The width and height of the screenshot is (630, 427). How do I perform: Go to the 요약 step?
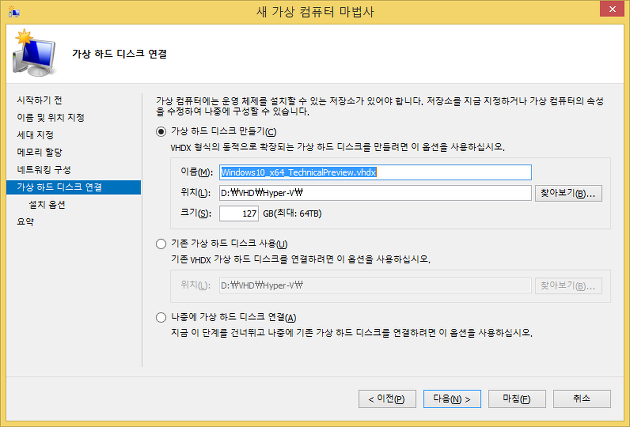point(25,222)
